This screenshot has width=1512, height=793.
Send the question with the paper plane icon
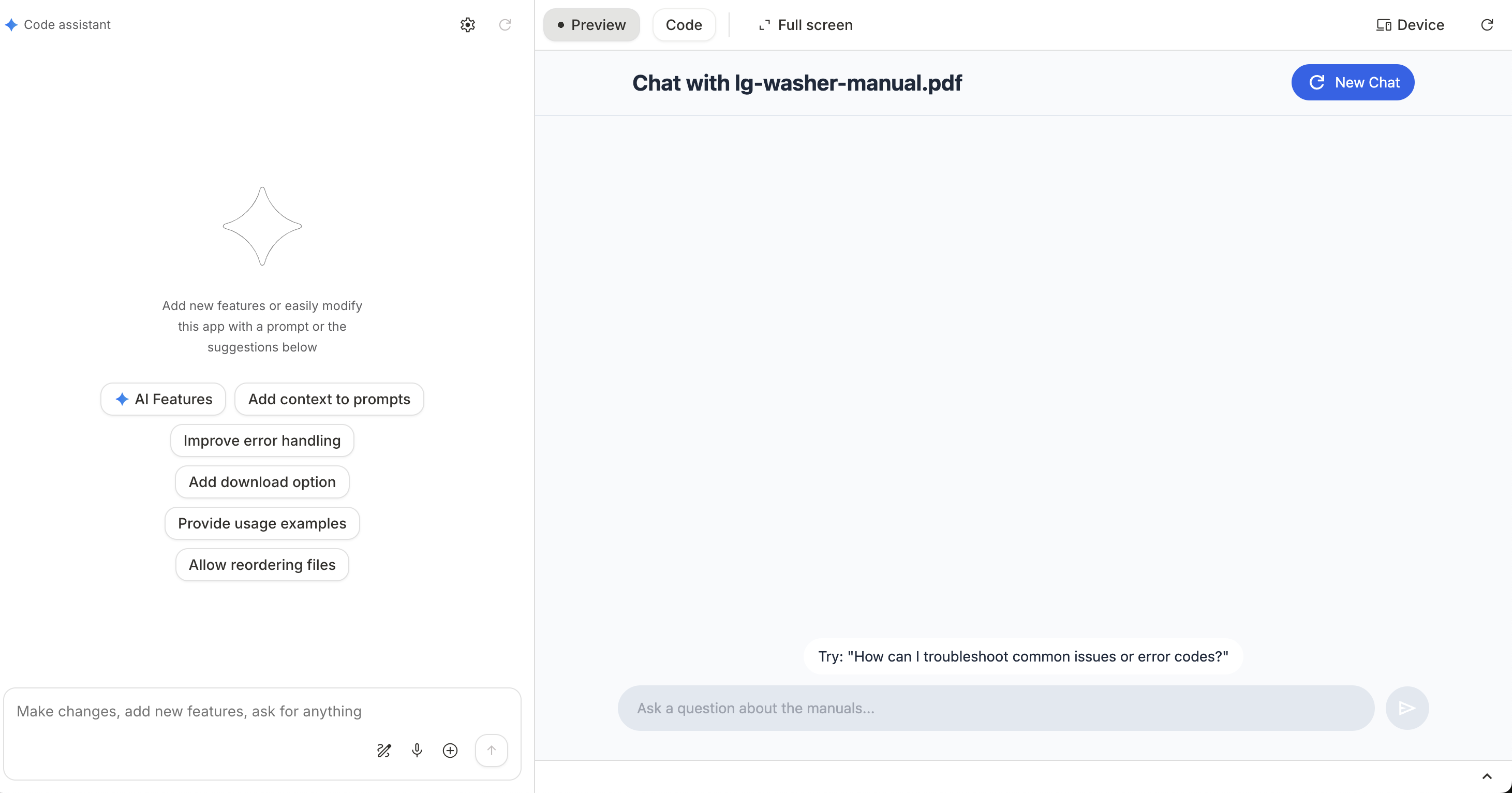point(1407,708)
